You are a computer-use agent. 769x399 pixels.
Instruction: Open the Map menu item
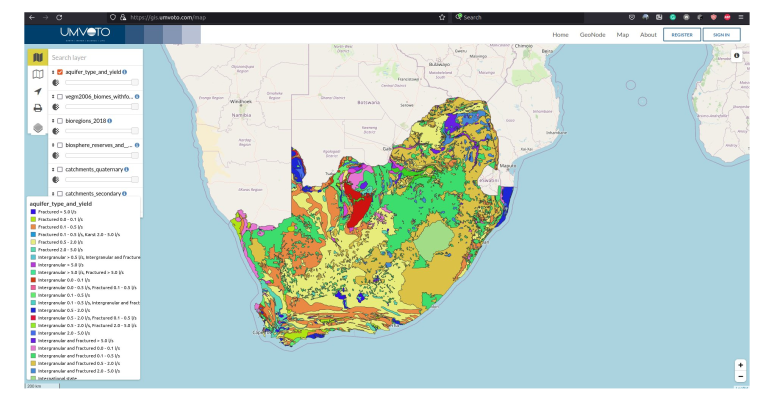click(623, 35)
